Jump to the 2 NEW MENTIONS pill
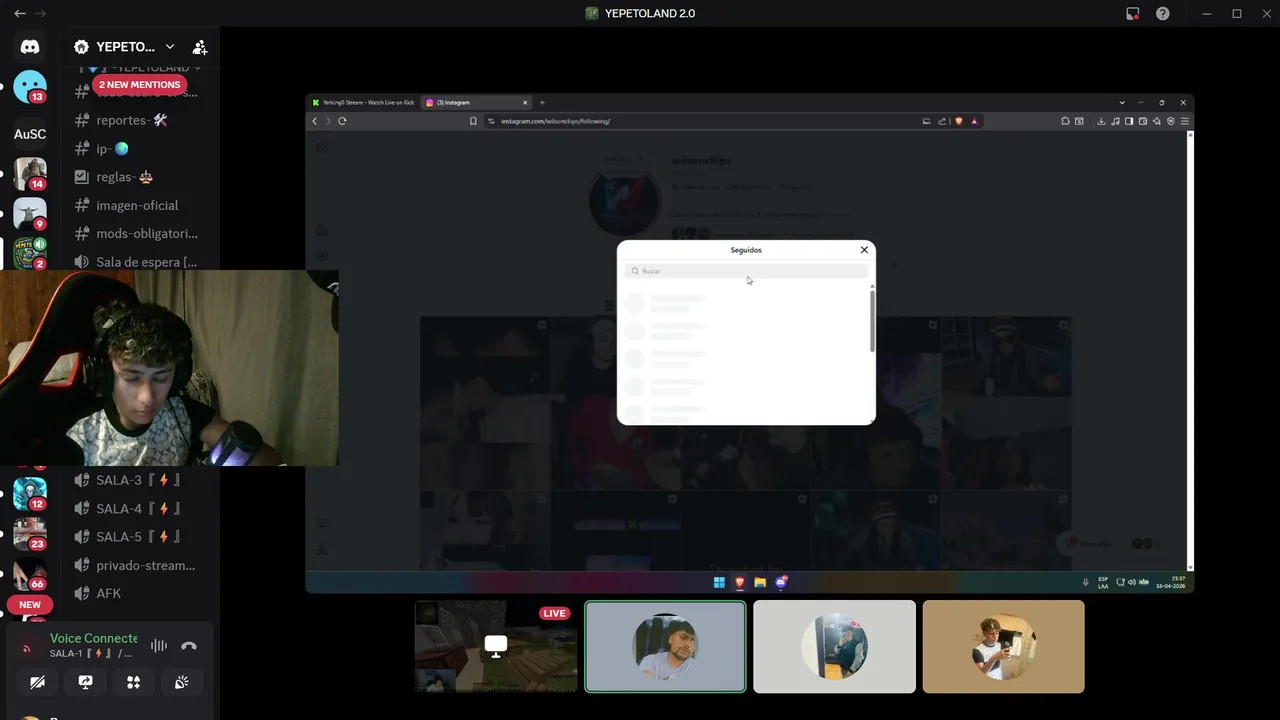Viewport: 1280px width, 720px height. coord(139,85)
